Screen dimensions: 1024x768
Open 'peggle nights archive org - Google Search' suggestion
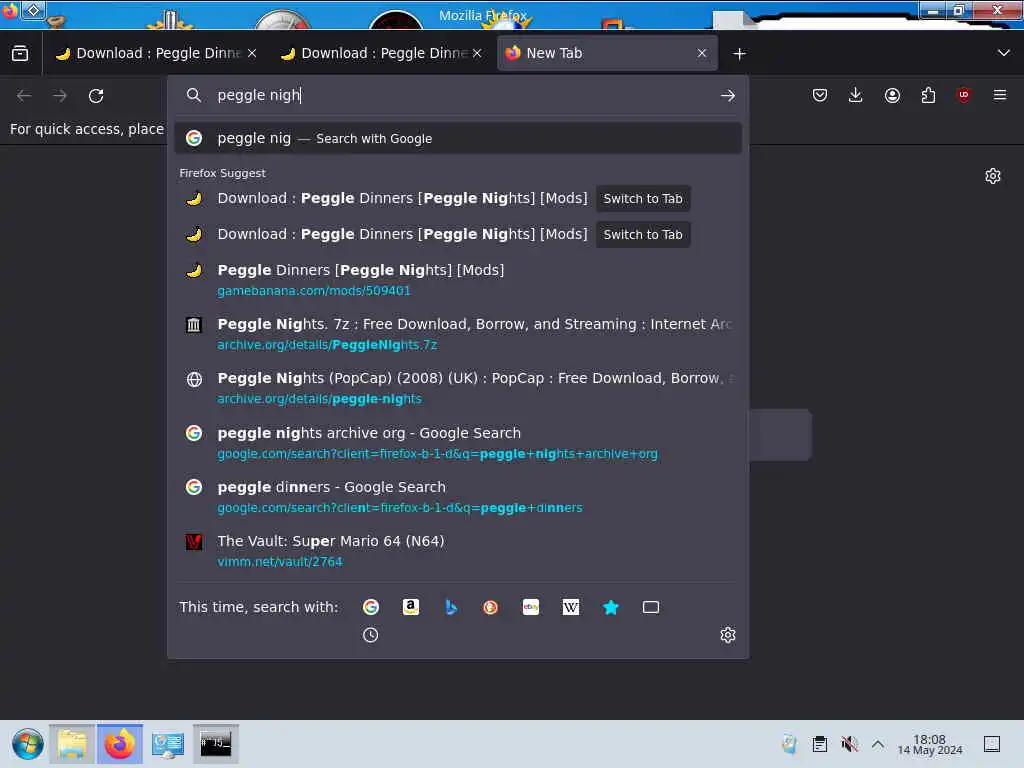[458, 442]
